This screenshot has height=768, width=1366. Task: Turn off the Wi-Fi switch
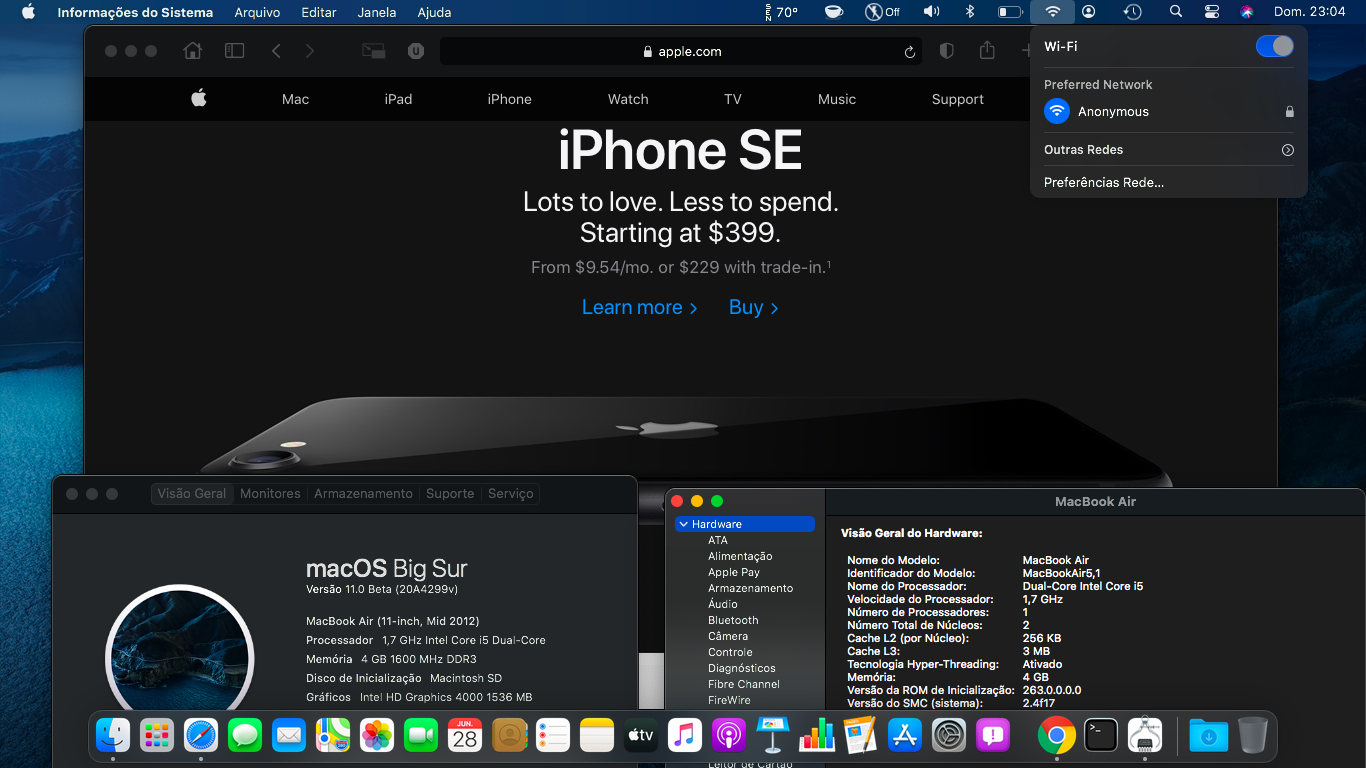coord(1275,46)
